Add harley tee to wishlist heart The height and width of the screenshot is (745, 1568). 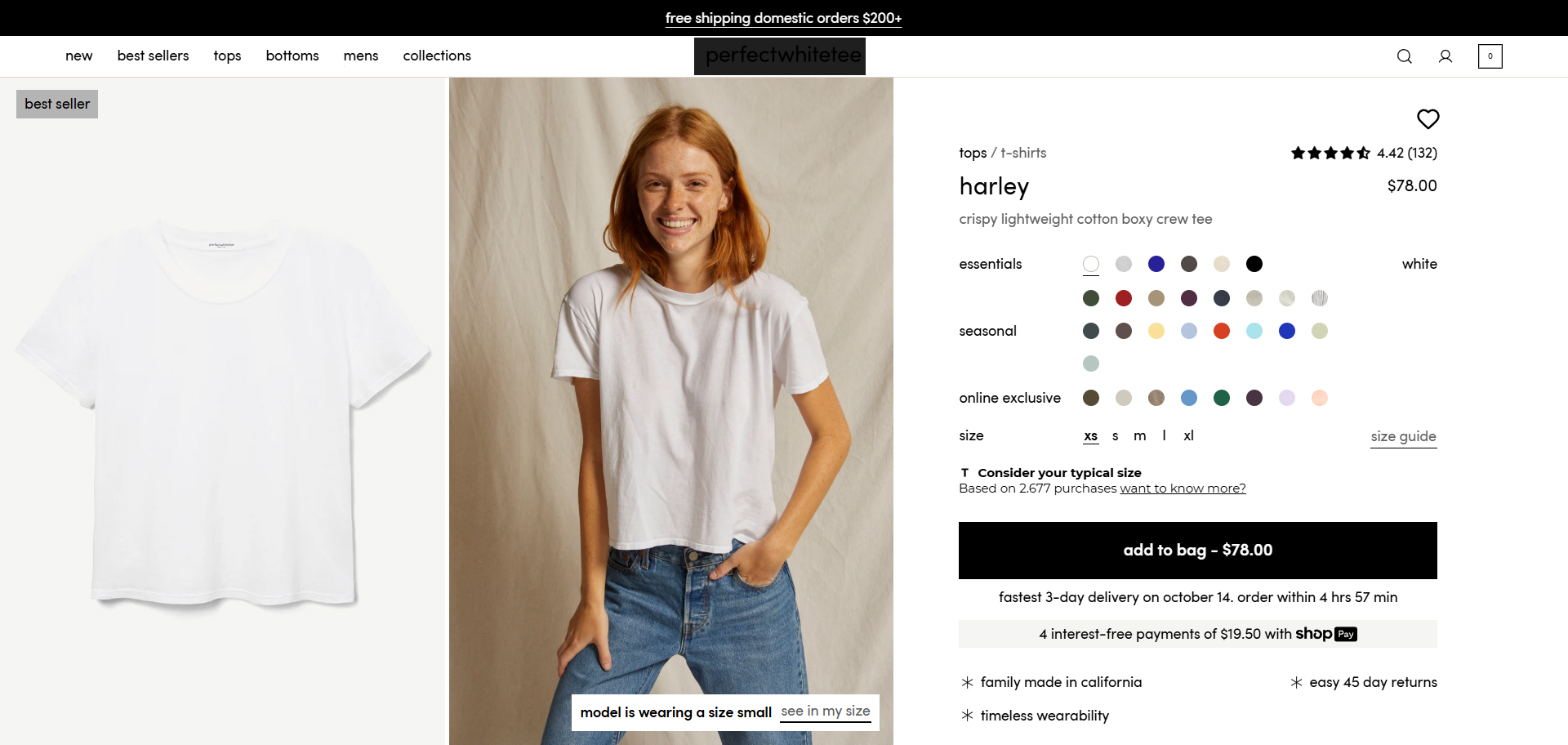click(1428, 119)
